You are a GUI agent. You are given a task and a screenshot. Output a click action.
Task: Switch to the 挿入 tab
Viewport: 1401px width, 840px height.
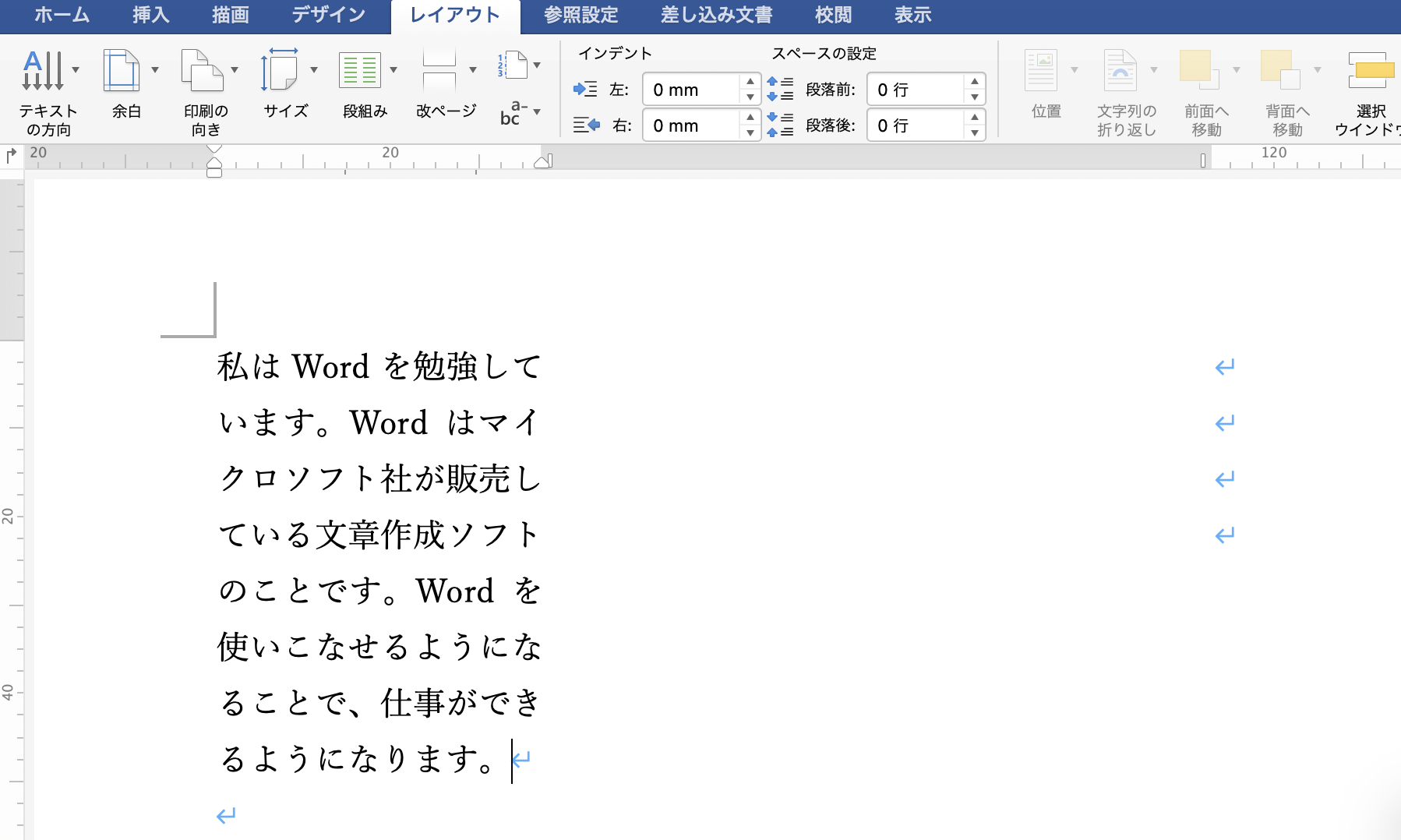pos(150,15)
